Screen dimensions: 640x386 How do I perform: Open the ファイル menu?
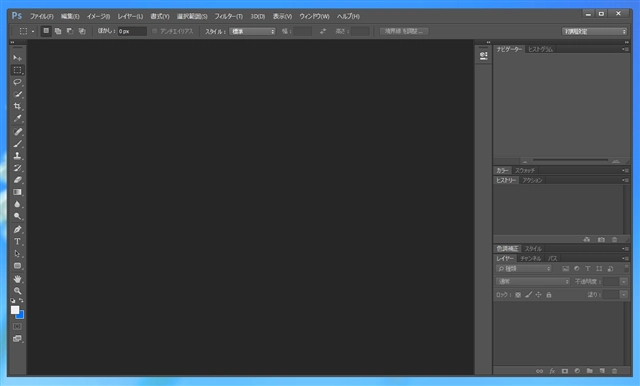tap(42, 16)
